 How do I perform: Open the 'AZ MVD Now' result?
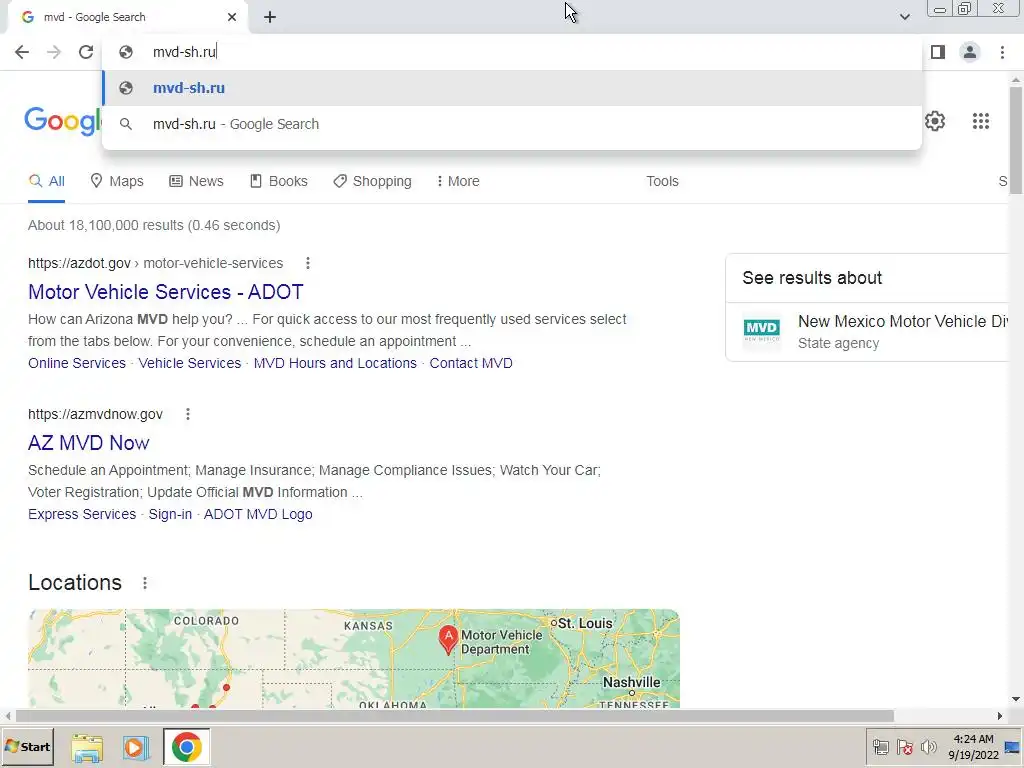tap(89, 443)
